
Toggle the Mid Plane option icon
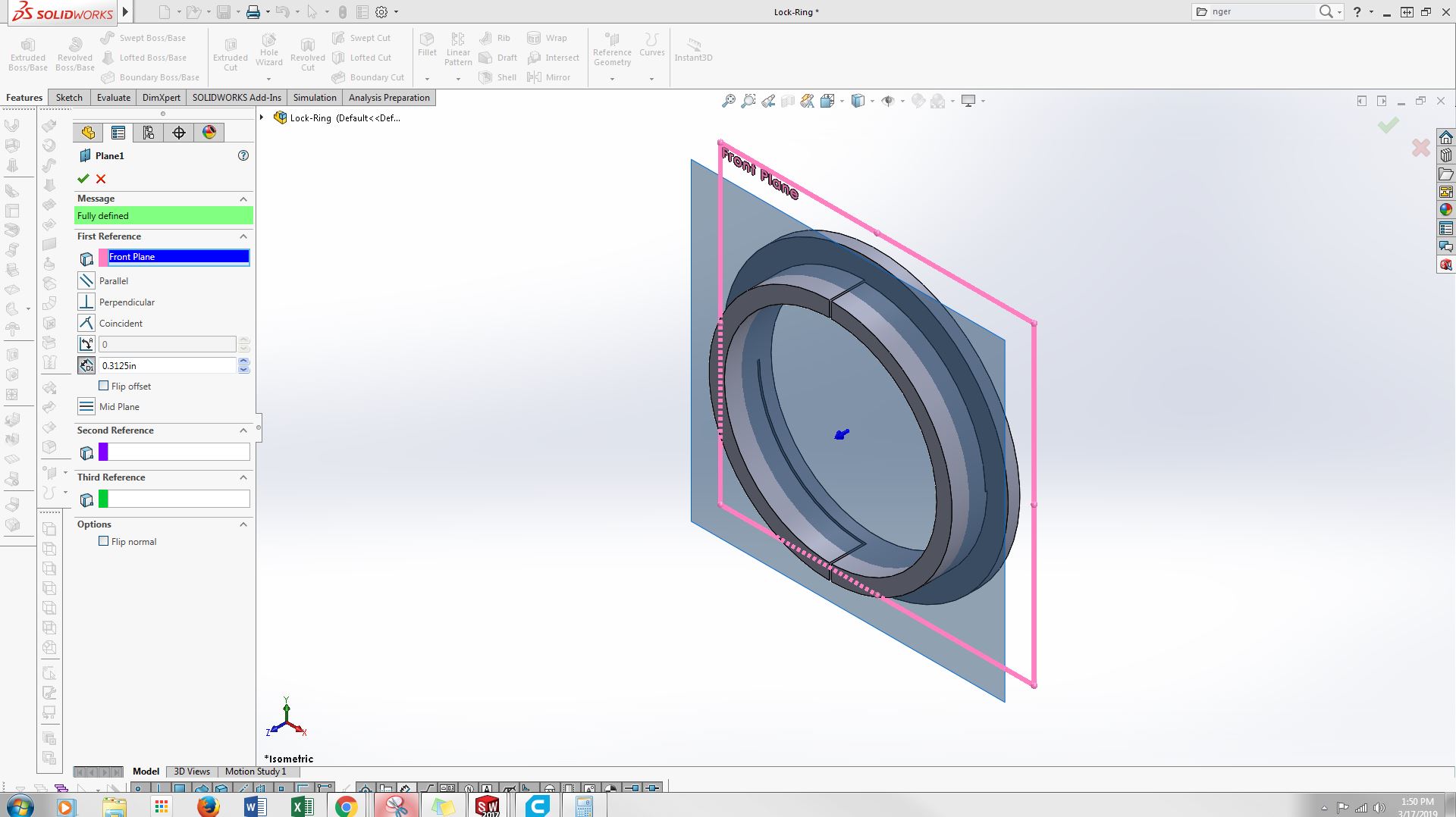pos(86,406)
